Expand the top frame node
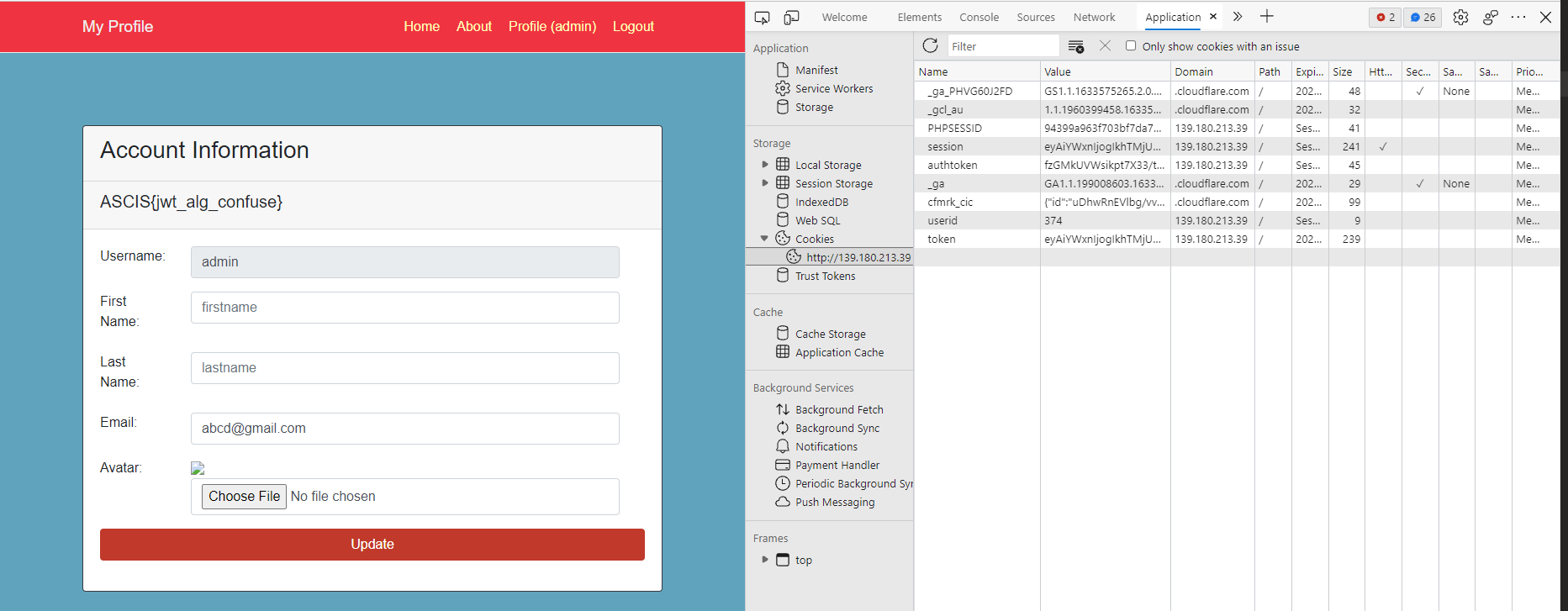The height and width of the screenshot is (611, 1568). pyautogui.click(x=765, y=560)
